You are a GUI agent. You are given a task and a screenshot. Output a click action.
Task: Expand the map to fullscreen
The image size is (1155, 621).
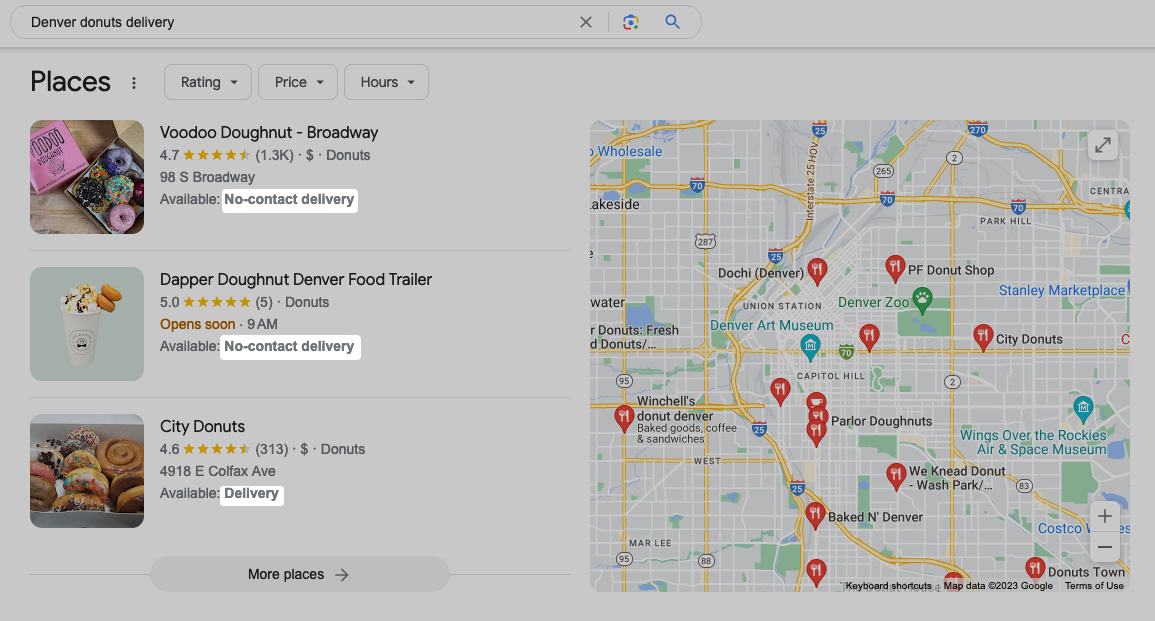(x=1102, y=145)
